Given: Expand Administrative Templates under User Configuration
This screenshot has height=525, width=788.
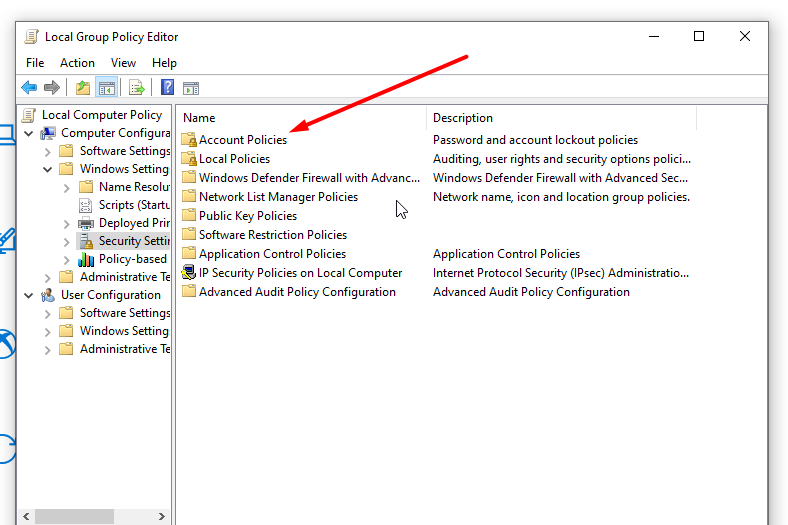Looking at the screenshot, I should (48, 350).
